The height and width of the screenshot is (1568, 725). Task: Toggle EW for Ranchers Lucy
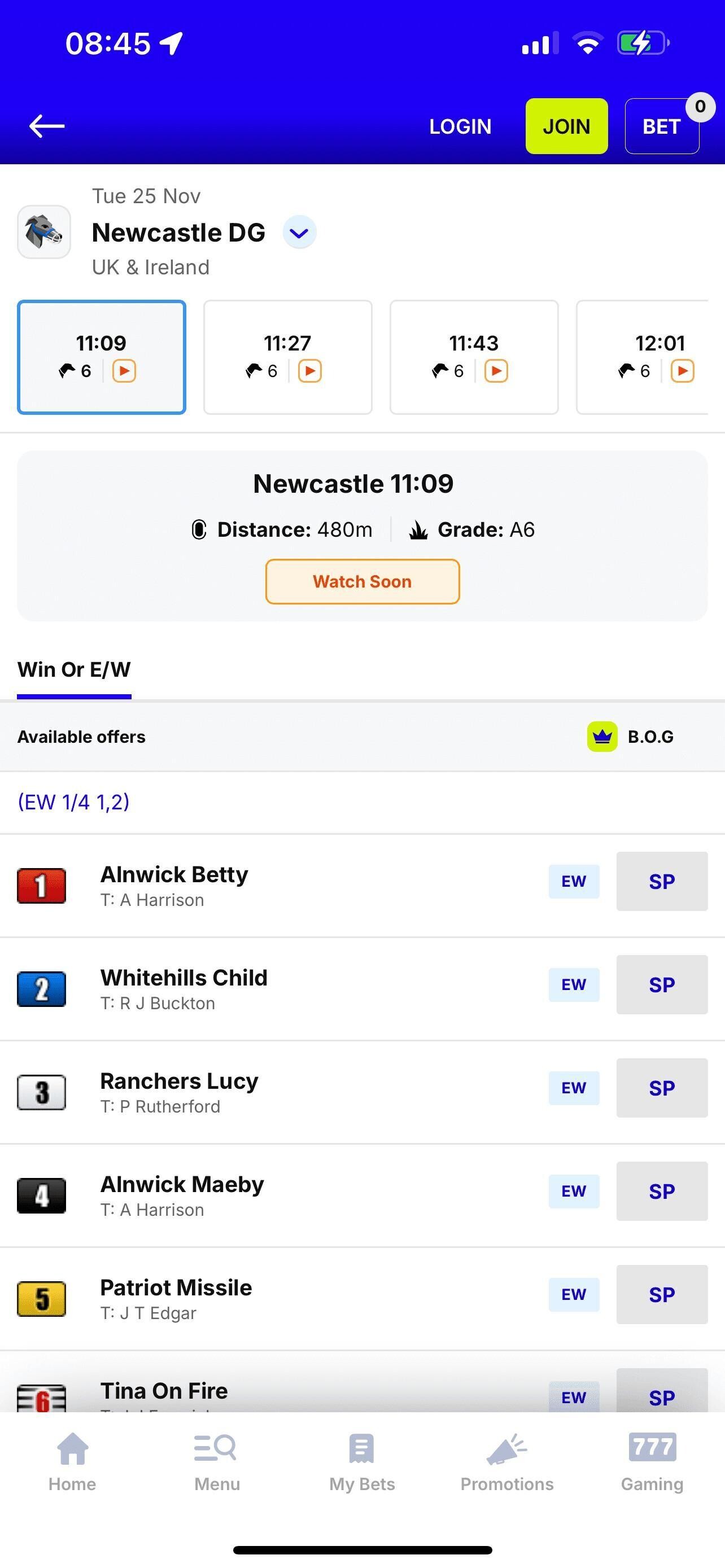574,1088
